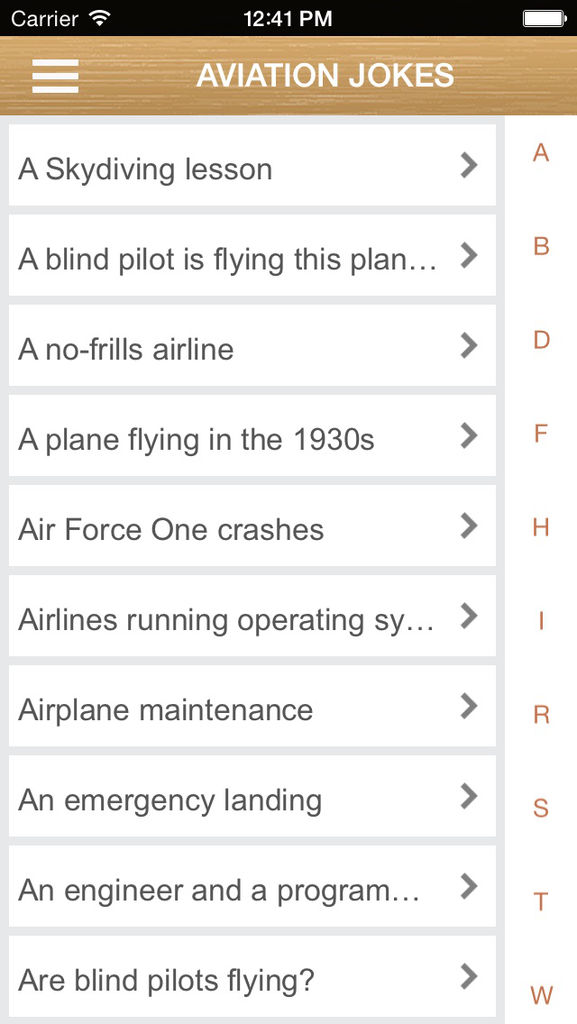Viewport: 577px width, 1024px height.
Task: Jump to index letter T
Action: click(540, 902)
